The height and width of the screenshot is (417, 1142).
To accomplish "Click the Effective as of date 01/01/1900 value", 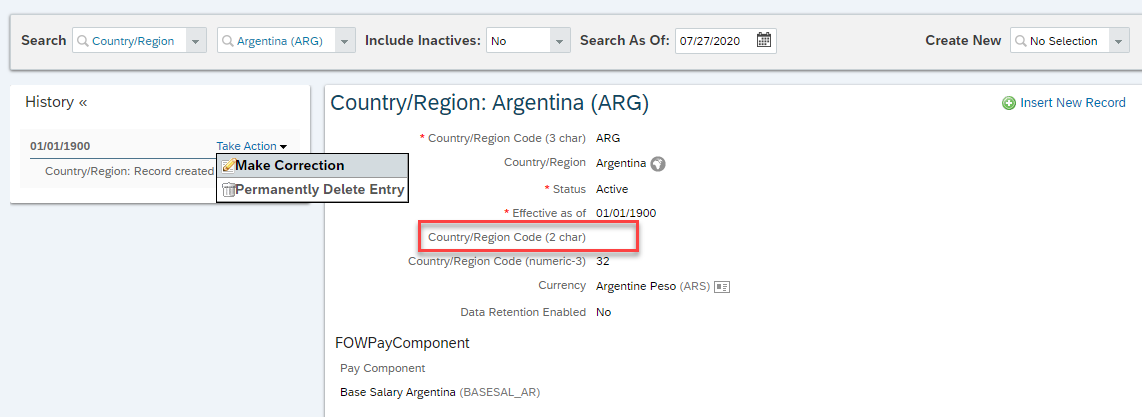I will [x=626, y=214].
